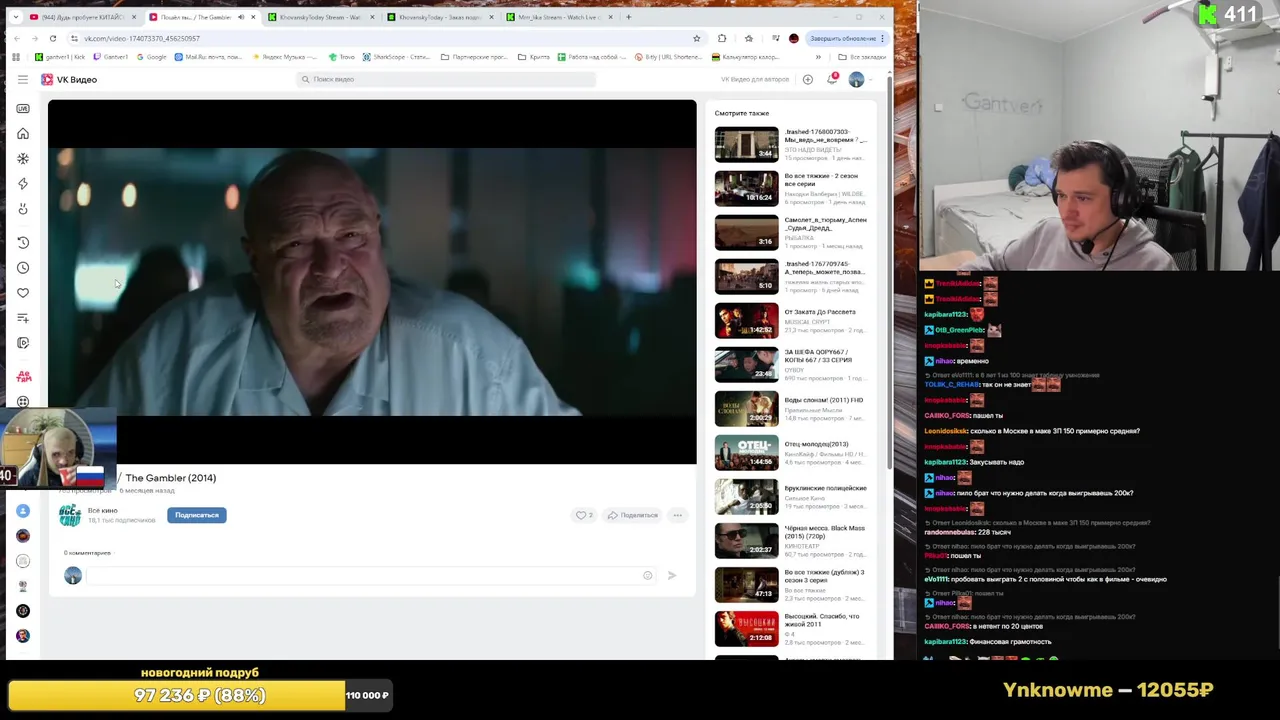
Task: Open the three-dots video options menu
Action: (x=677, y=515)
